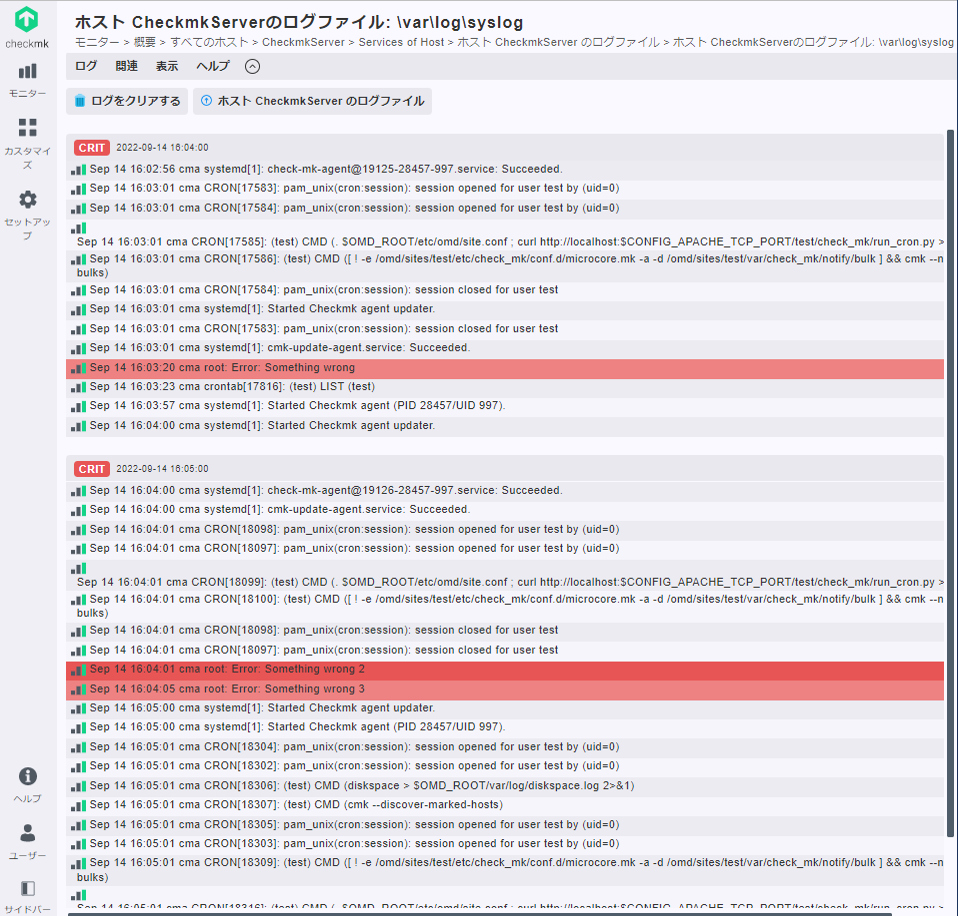Go to すべてのホスト breadcrumb link
Screen dimensions: 958x916
click(x=209, y=42)
